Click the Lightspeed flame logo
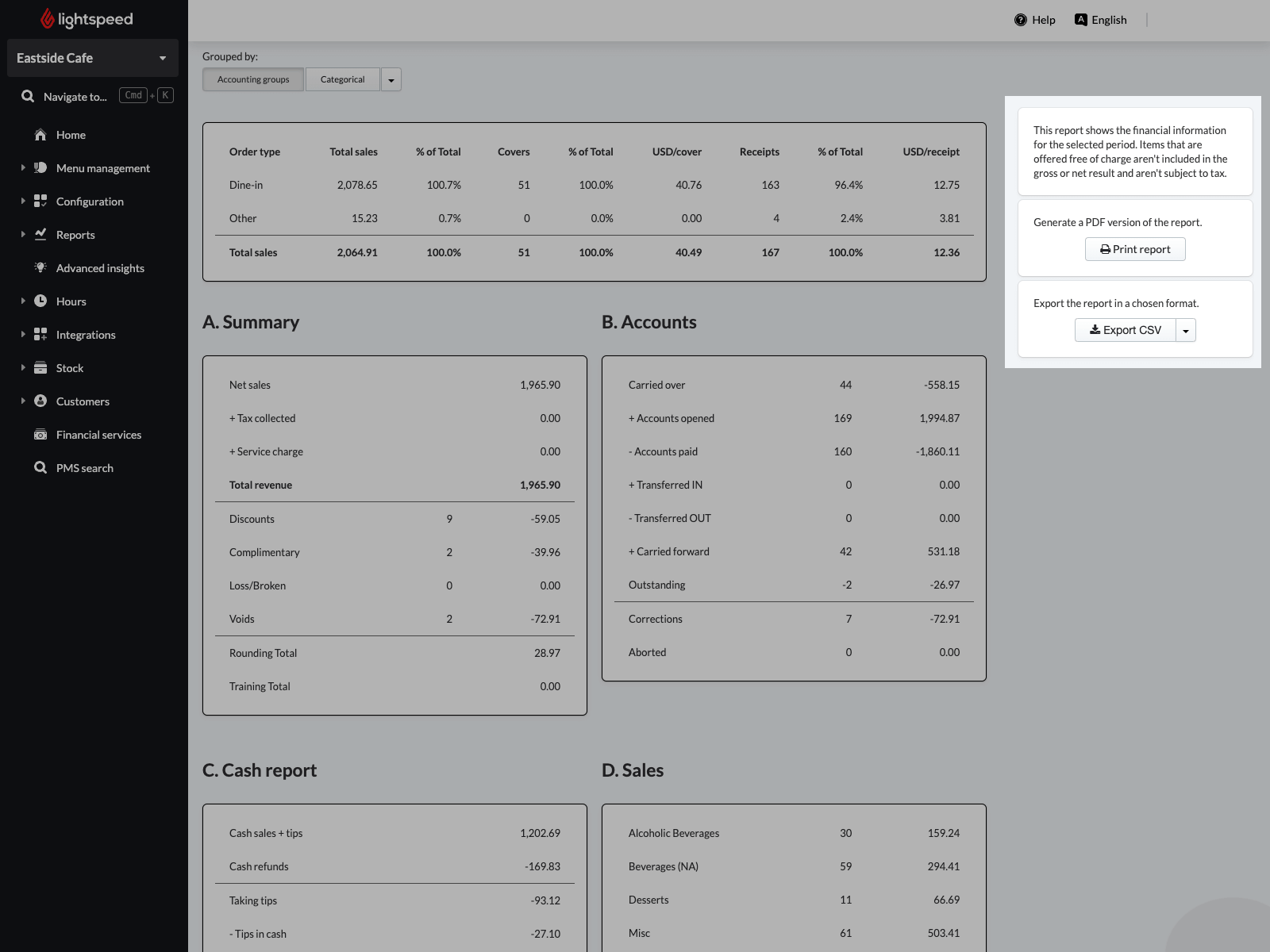The height and width of the screenshot is (952, 1270). pyautogui.click(x=48, y=18)
